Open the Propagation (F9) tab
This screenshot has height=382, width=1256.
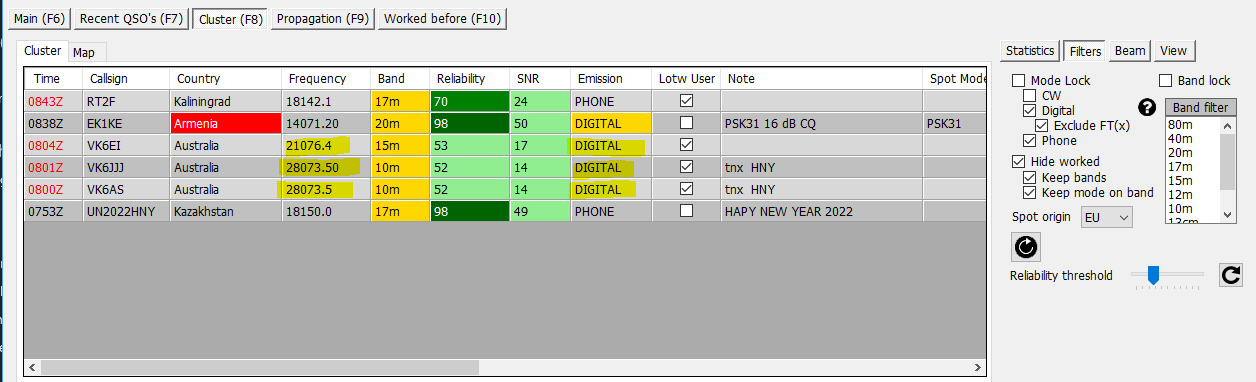(323, 18)
